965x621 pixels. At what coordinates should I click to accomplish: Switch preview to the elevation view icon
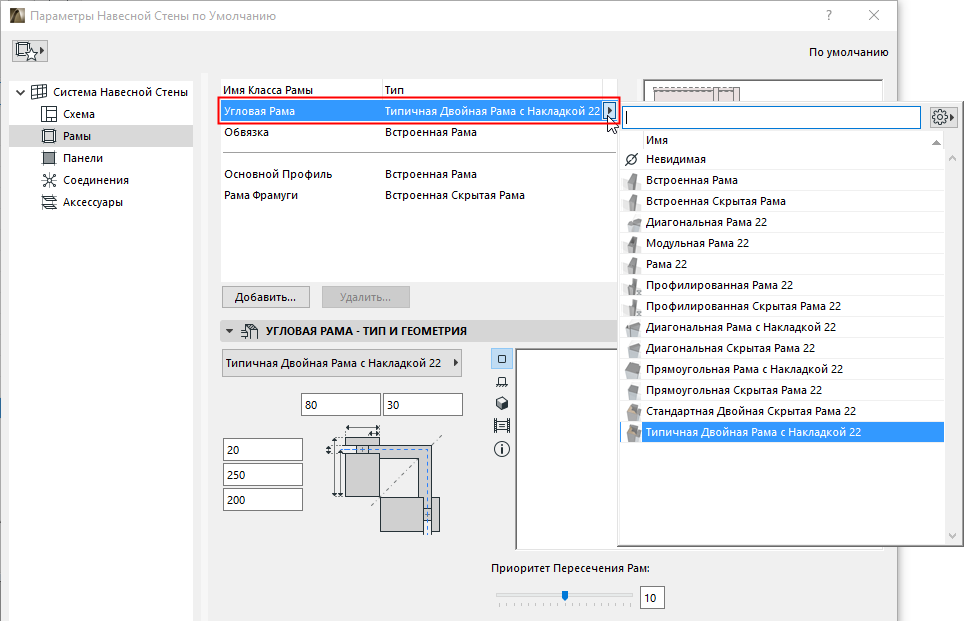(x=502, y=381)
